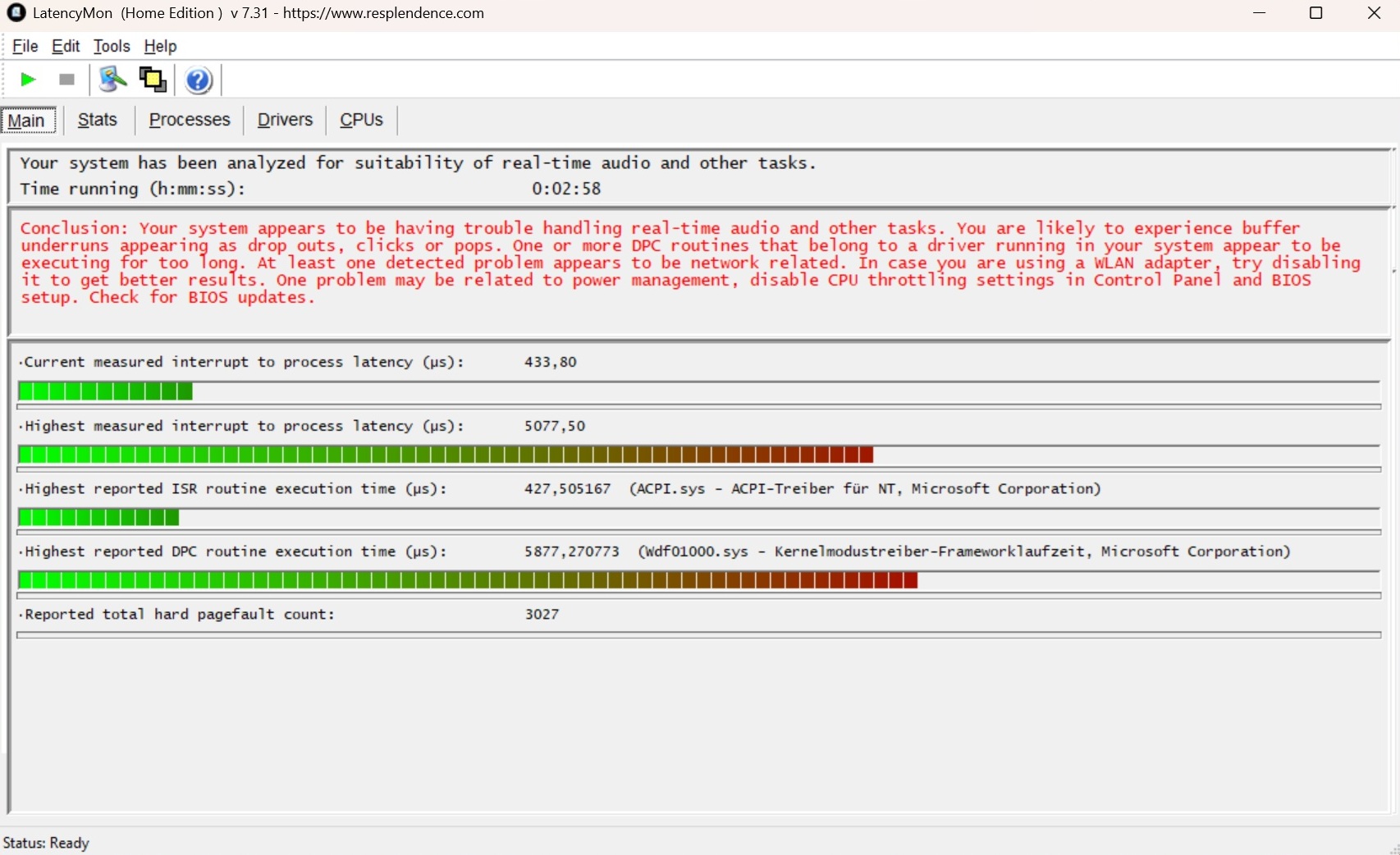This screenshot has height=855, width=1400.
Task: Switch to the Main tab
Action: (27, 121)
